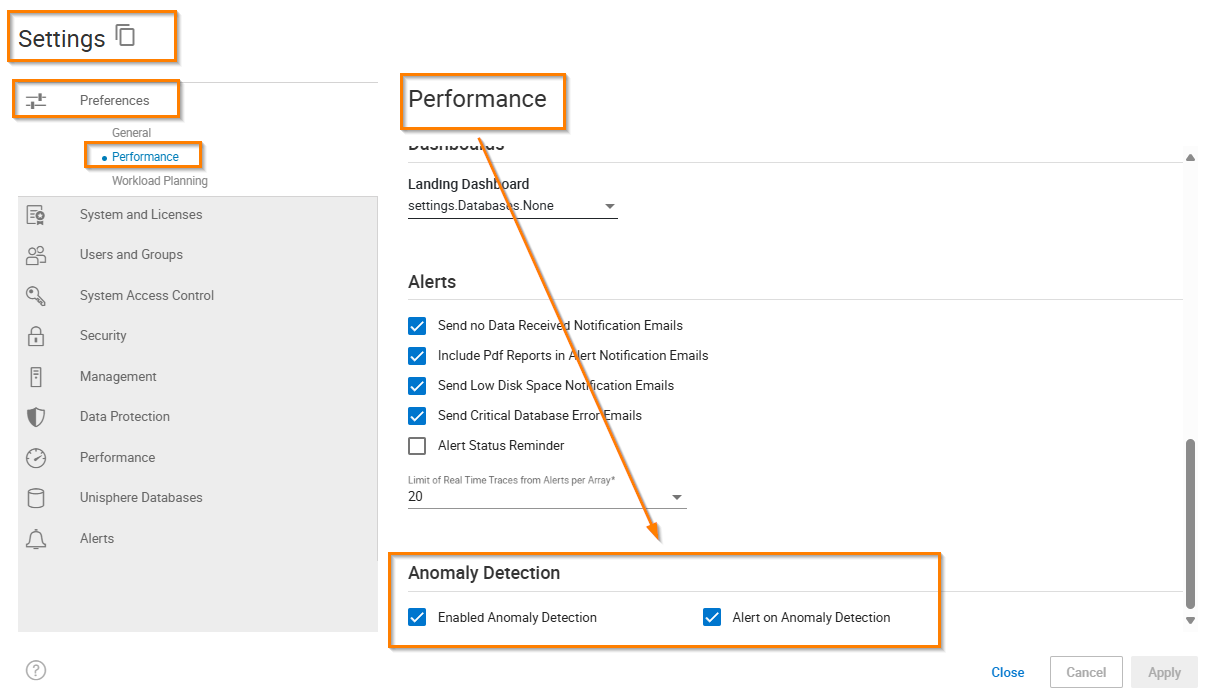Click the Security padlock icon
1214x698 pixels.
click(36, 336)
